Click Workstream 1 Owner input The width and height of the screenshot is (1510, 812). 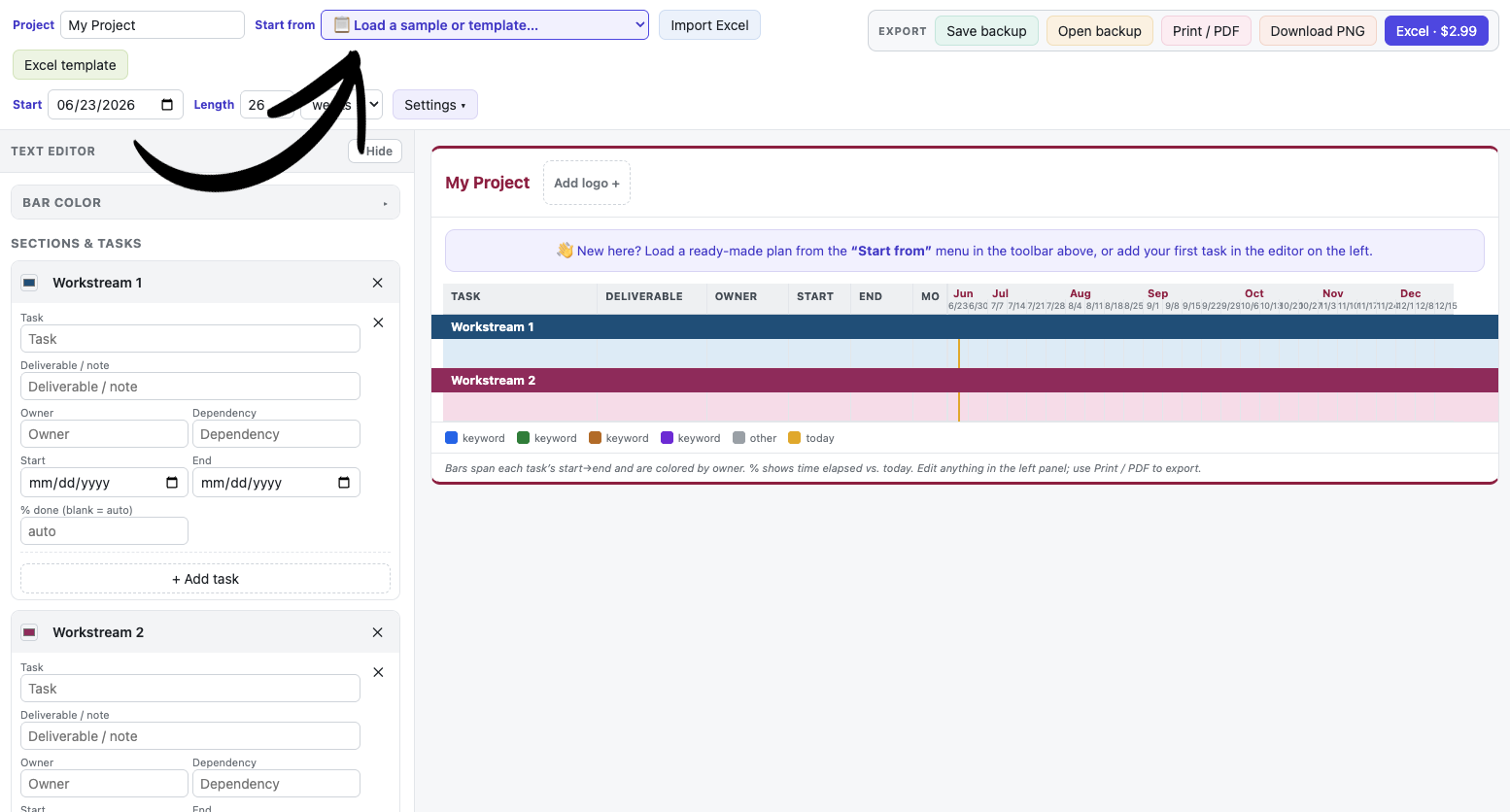[x=104, y=434]
